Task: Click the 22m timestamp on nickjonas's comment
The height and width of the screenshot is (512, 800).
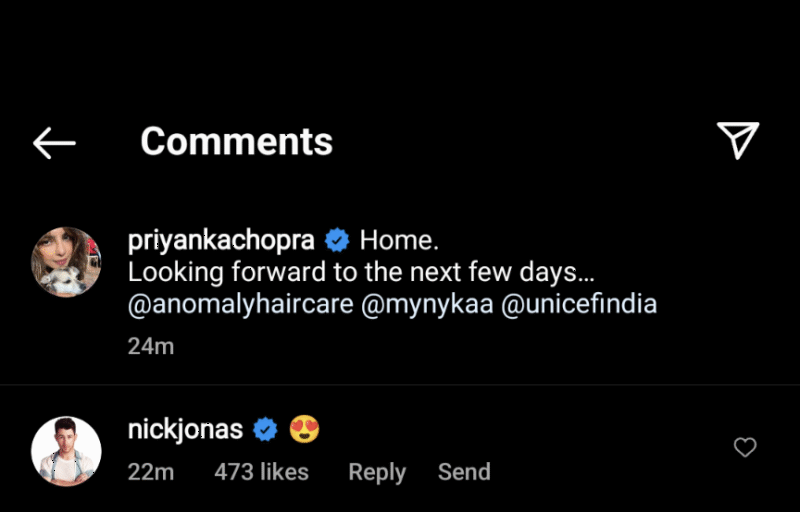Action: click(x=151, y=472)
